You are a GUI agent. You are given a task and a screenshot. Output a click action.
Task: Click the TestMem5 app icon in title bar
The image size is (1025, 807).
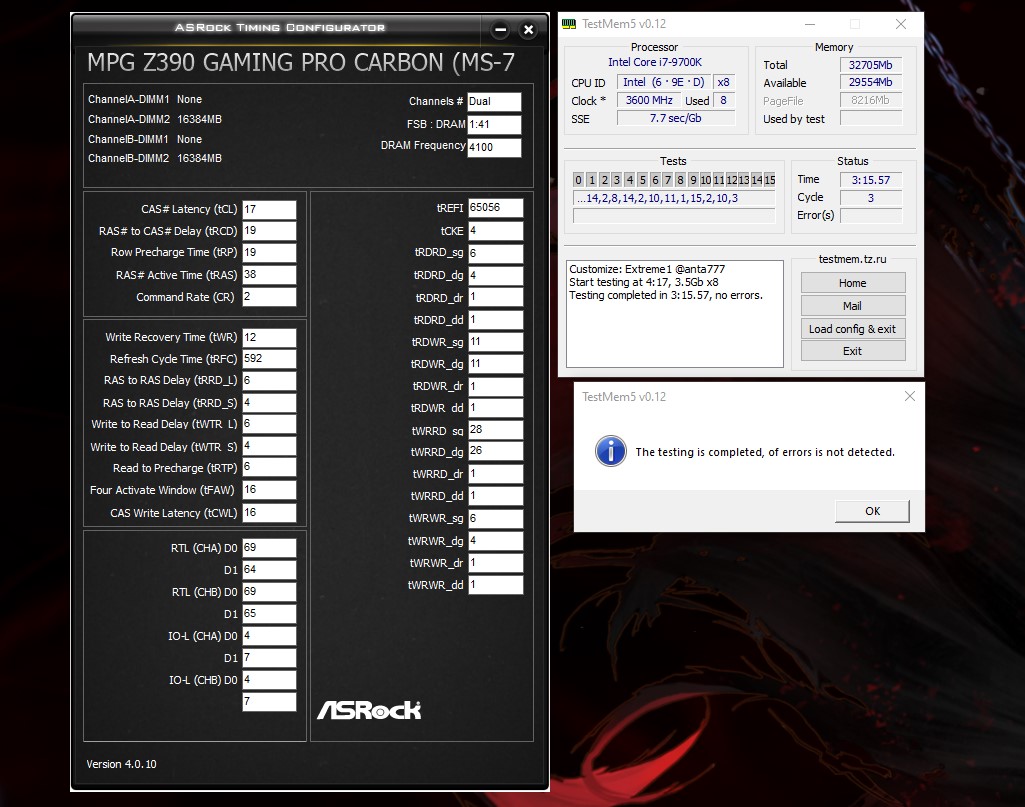click(x=569, y=24)
